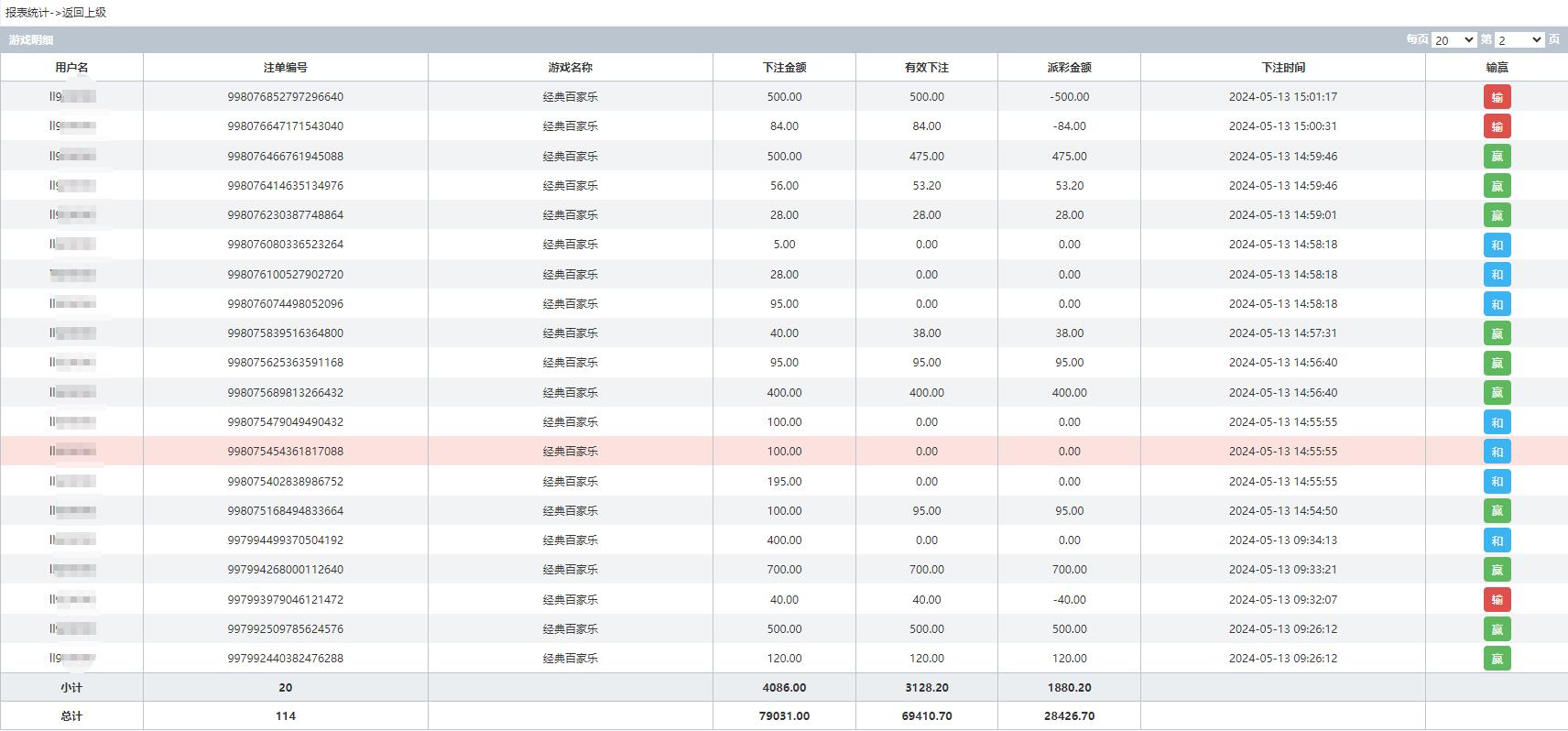Click the payout value -500.00
The image size is (1568, 731).
(x=1070, y=97)
